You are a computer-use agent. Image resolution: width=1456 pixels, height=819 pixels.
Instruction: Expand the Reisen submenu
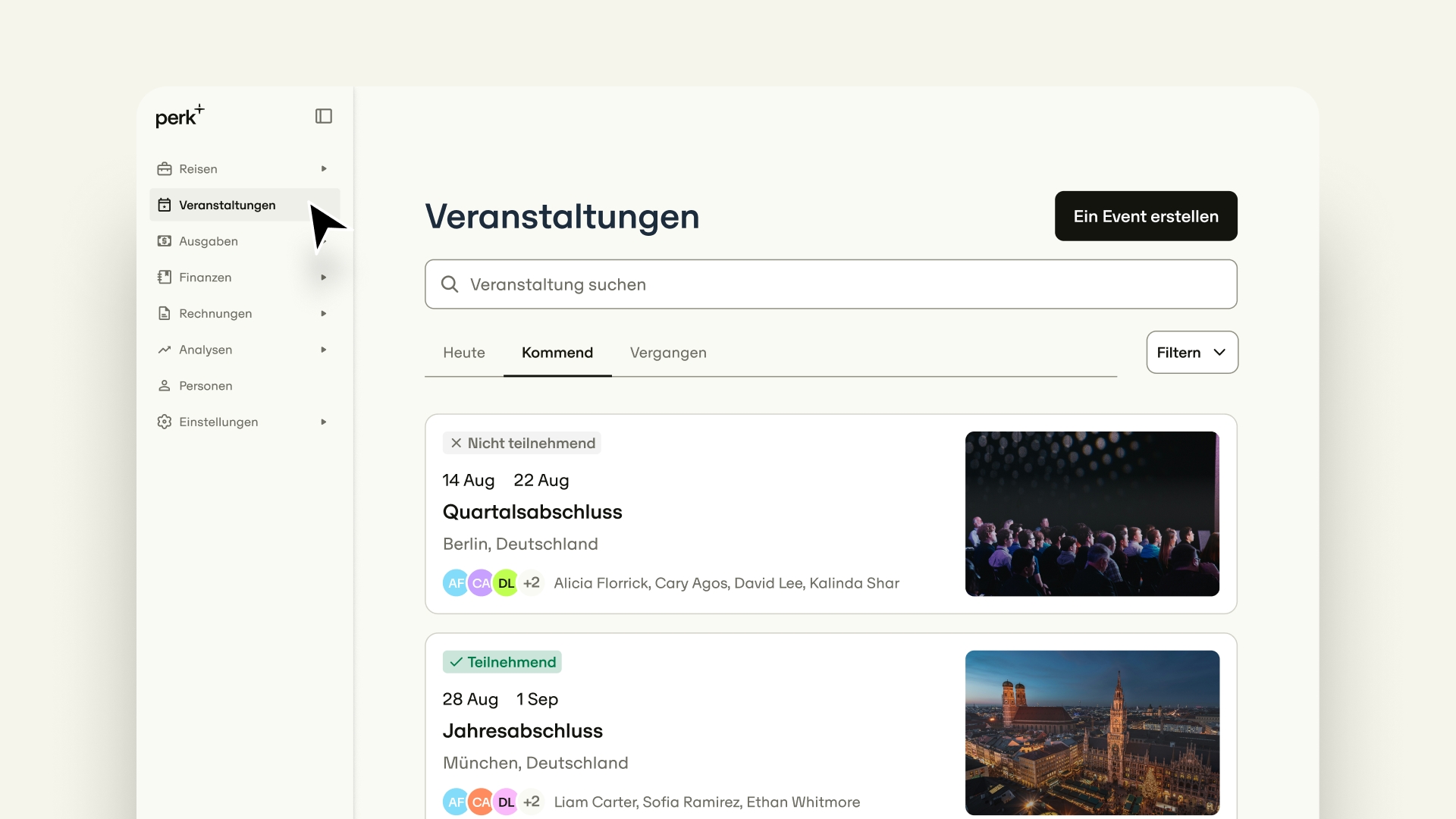324,168
